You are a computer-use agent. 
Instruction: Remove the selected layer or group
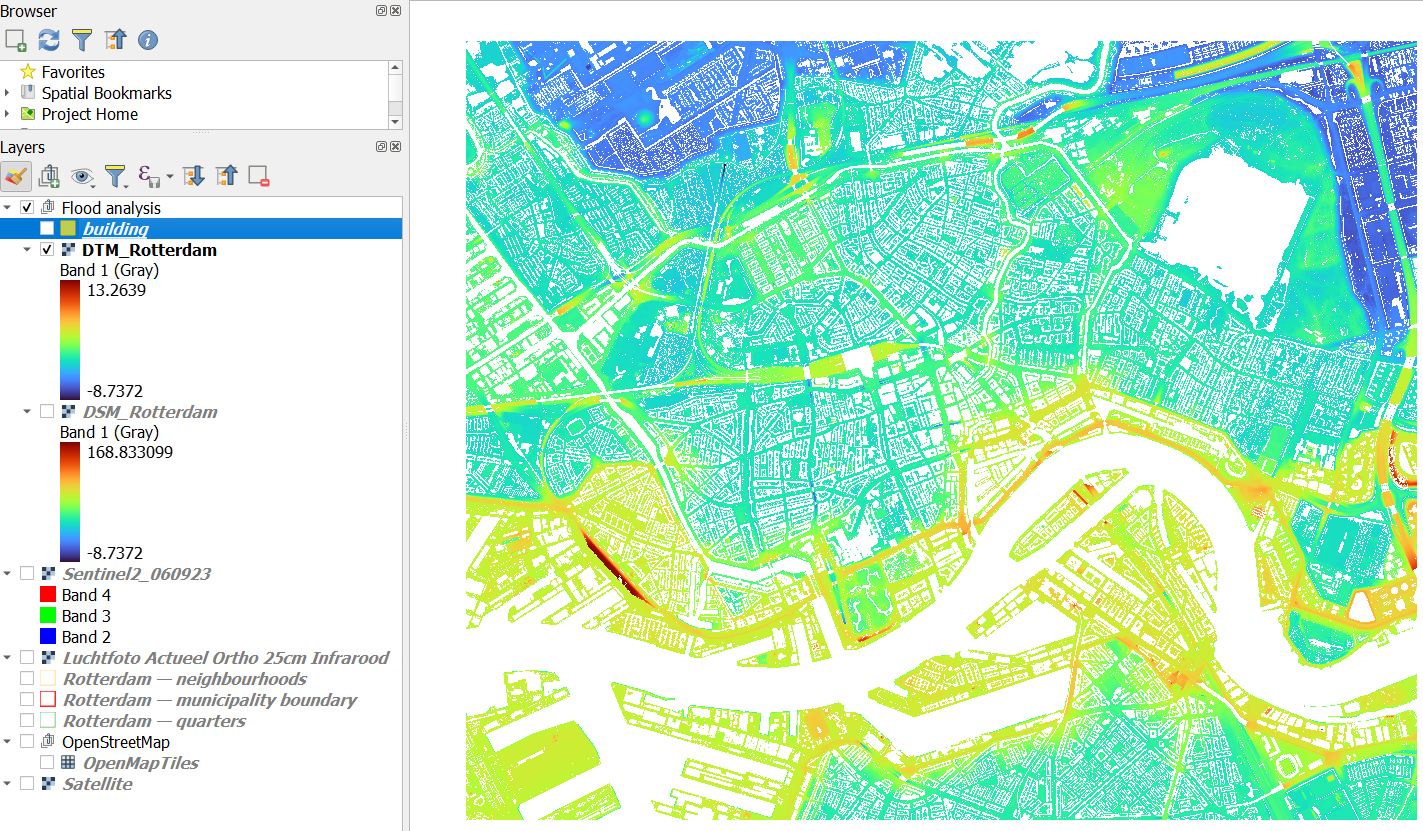[259, 176]
